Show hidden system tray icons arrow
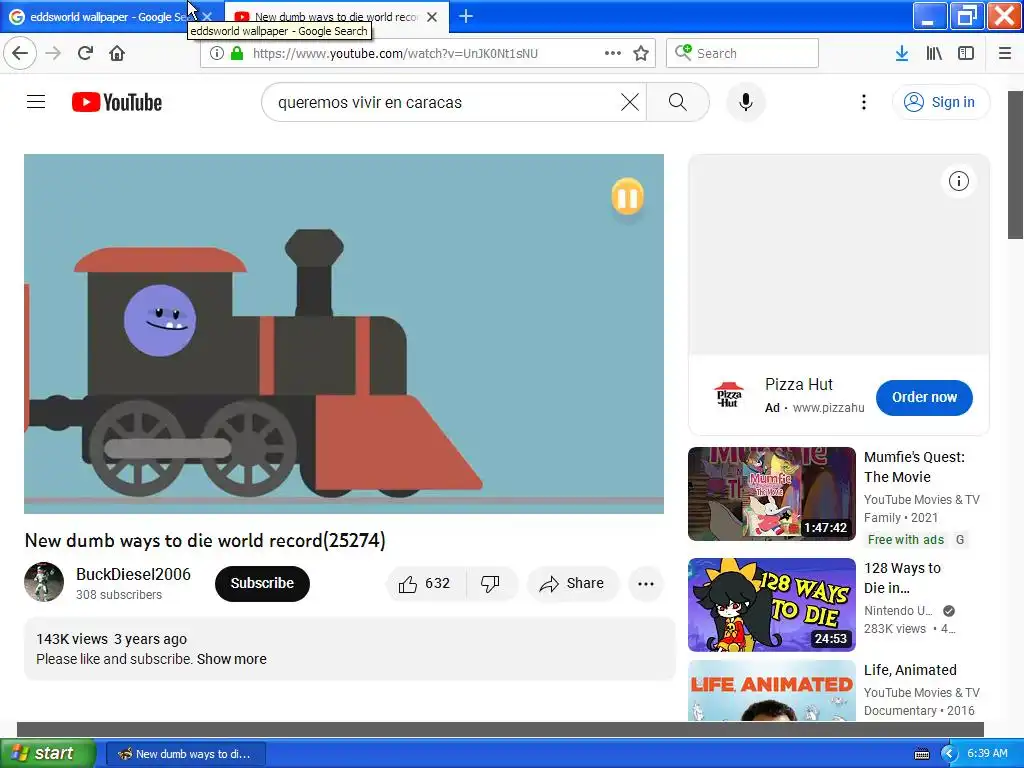Screen dimensions: 1024x768 pyautogui.click(x=948, y=754)
